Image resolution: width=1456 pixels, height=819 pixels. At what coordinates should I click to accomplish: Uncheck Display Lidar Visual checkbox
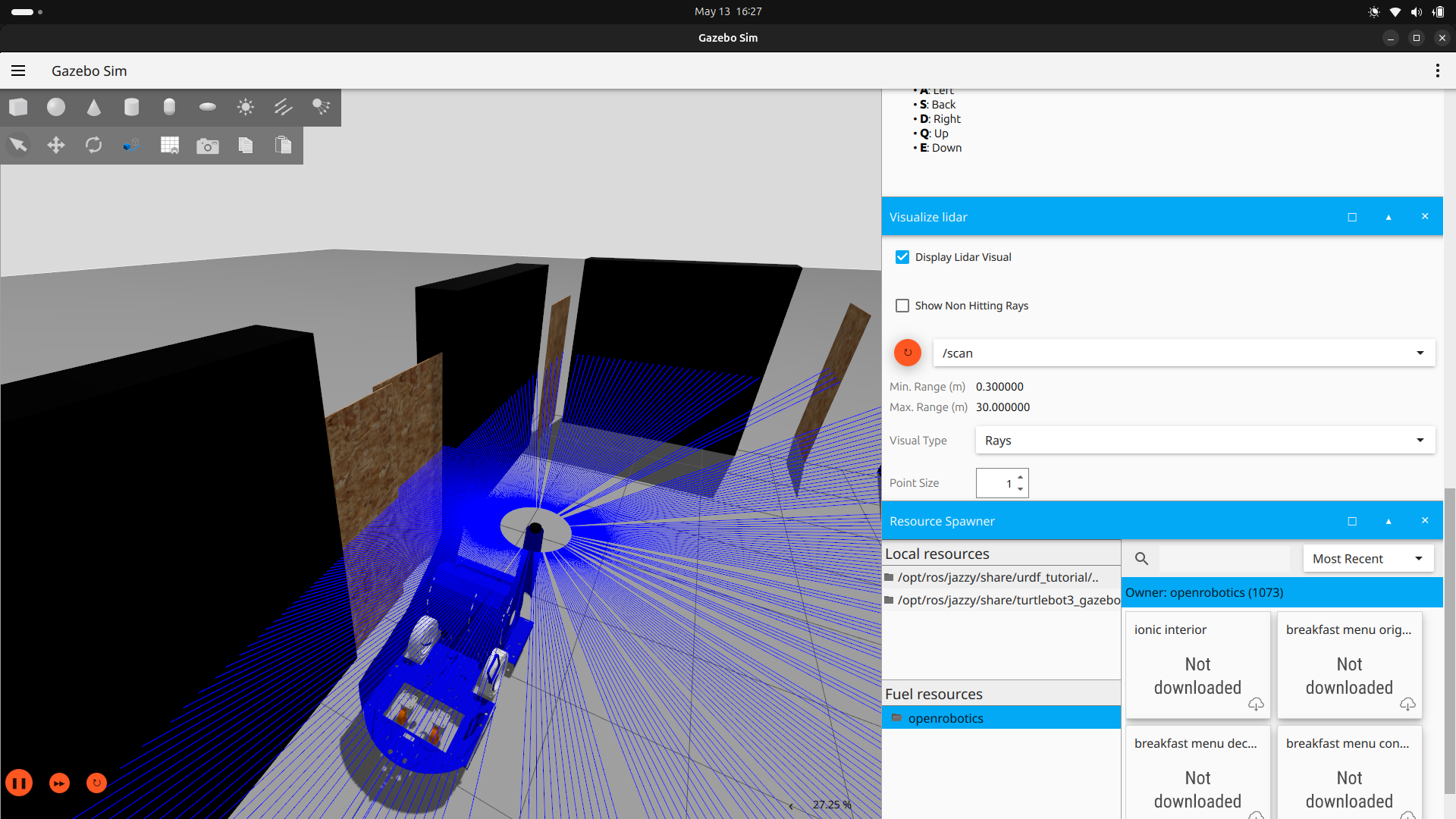click(902, 257)
